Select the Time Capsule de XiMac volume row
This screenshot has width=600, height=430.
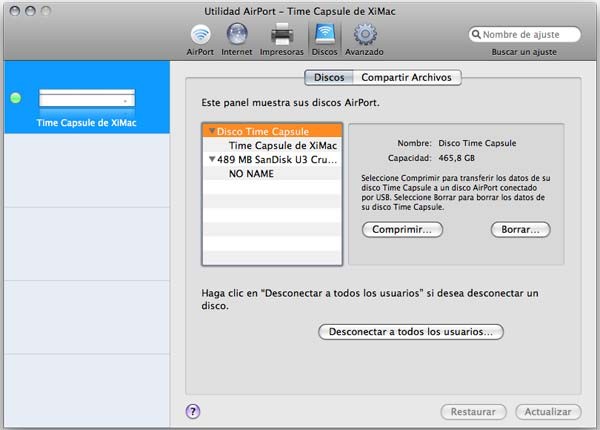click(x=272, y=145)
